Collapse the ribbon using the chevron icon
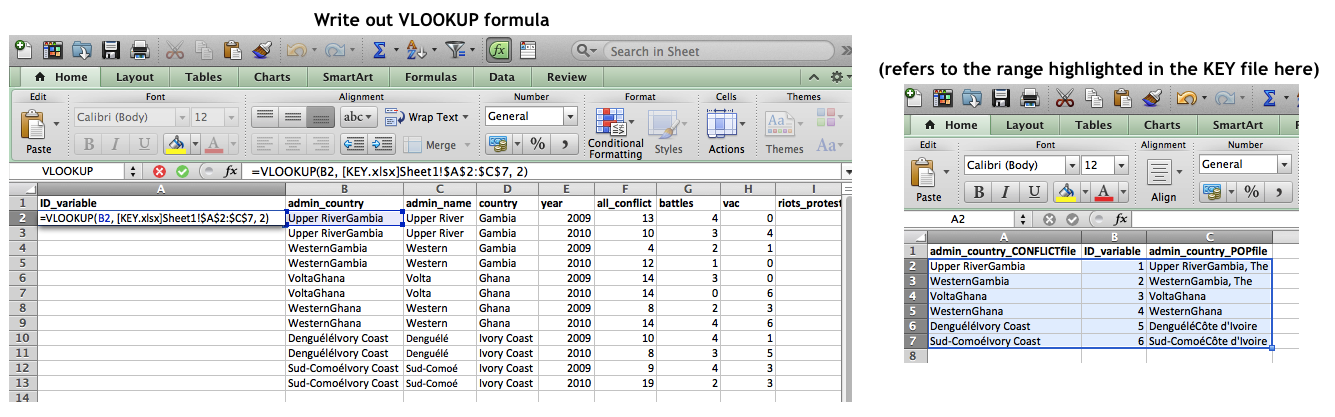 coord(813,77)
